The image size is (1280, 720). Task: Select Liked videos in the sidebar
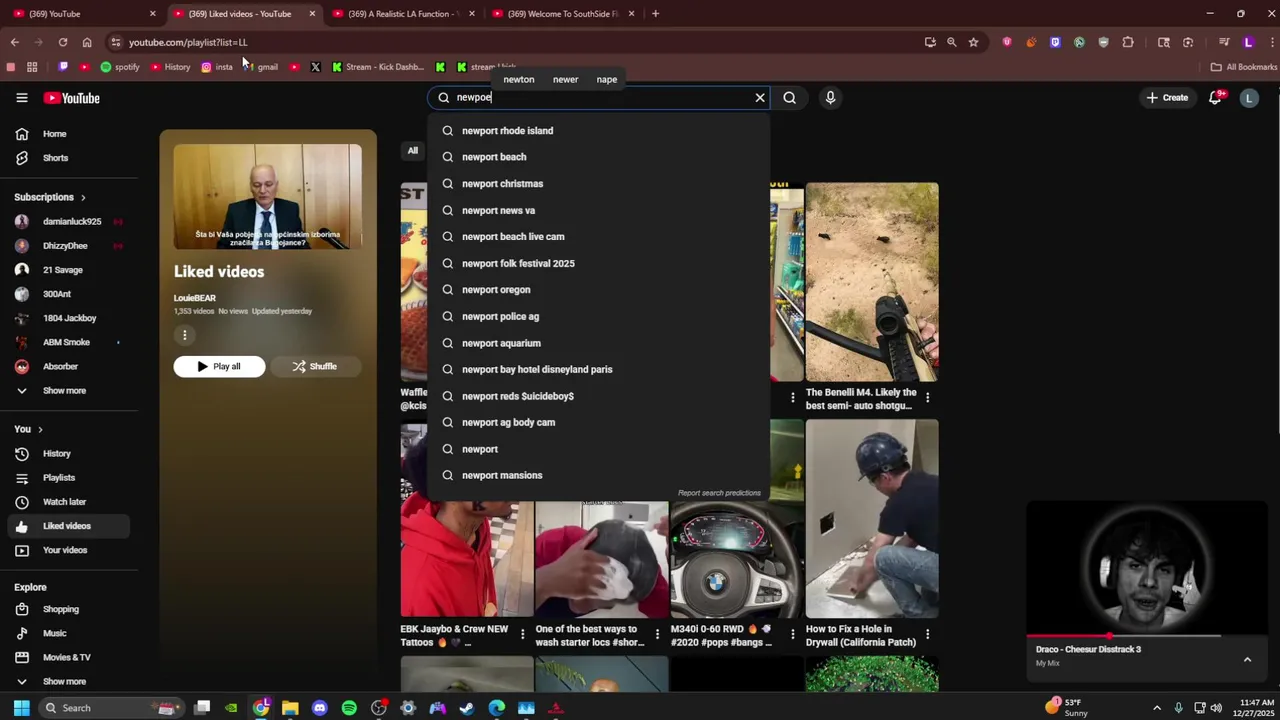click(x=67, y=526)
